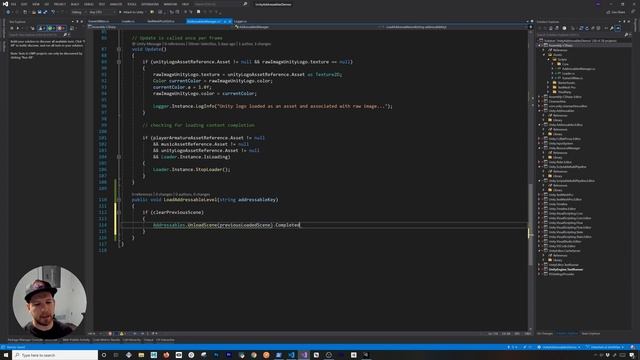Open the Edit menu
This screenshot has width=640, height=360.
pos(24,4)
